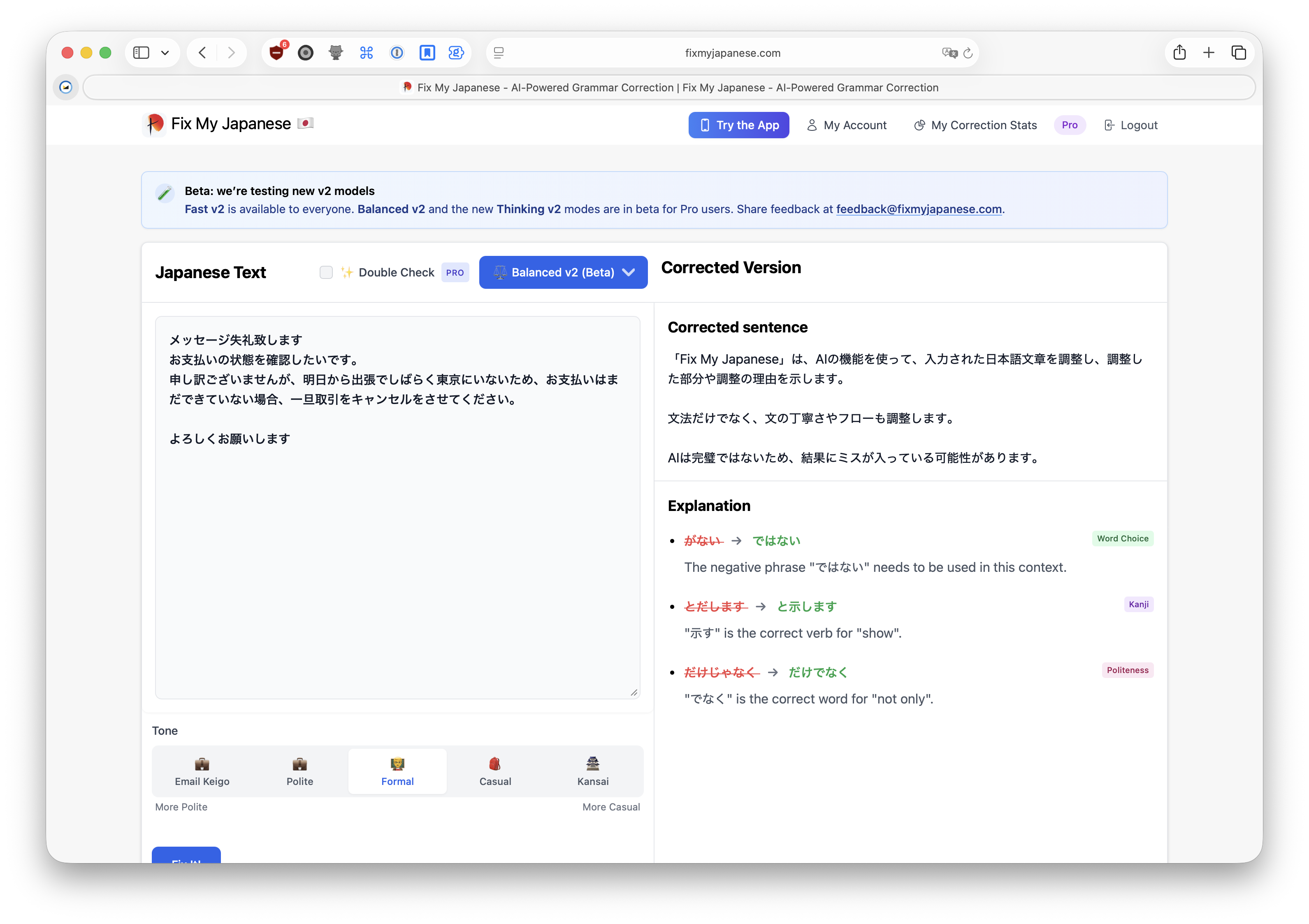Click the Try the App button

[738, 125]
